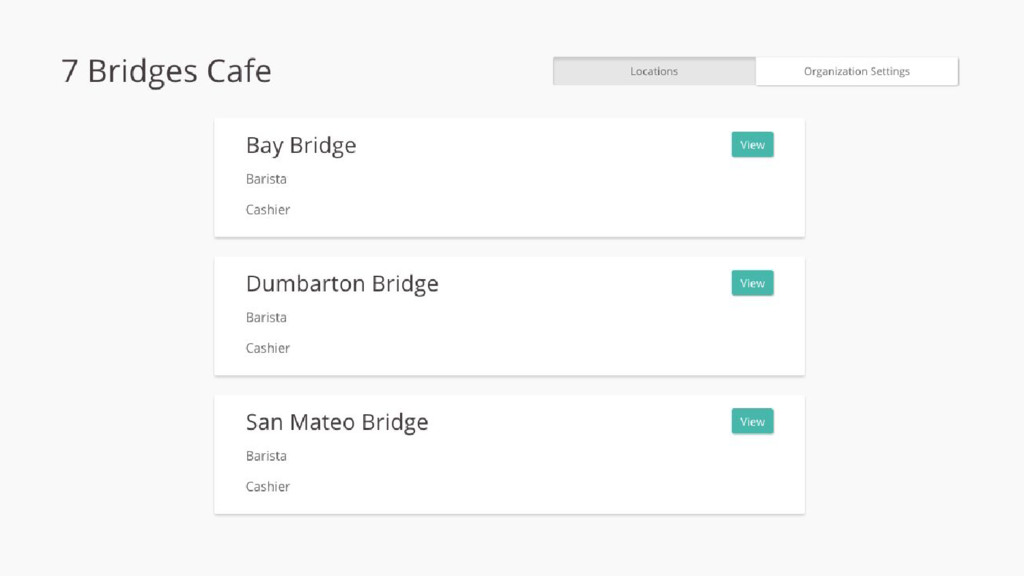Click the 7 Bridges Cafe title

(167, 72)
